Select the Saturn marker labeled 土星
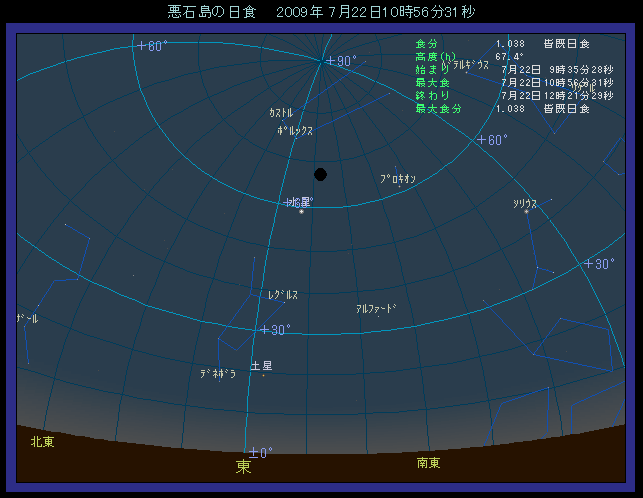This screenshot has height=498, width=643. click(x=261, y=367)
